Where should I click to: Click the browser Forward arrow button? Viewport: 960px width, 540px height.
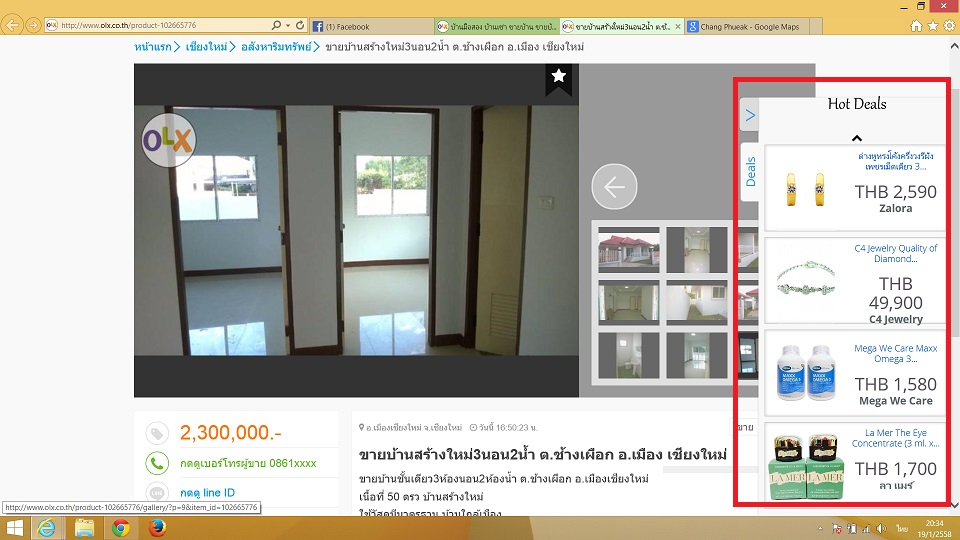tap(33, 25)
